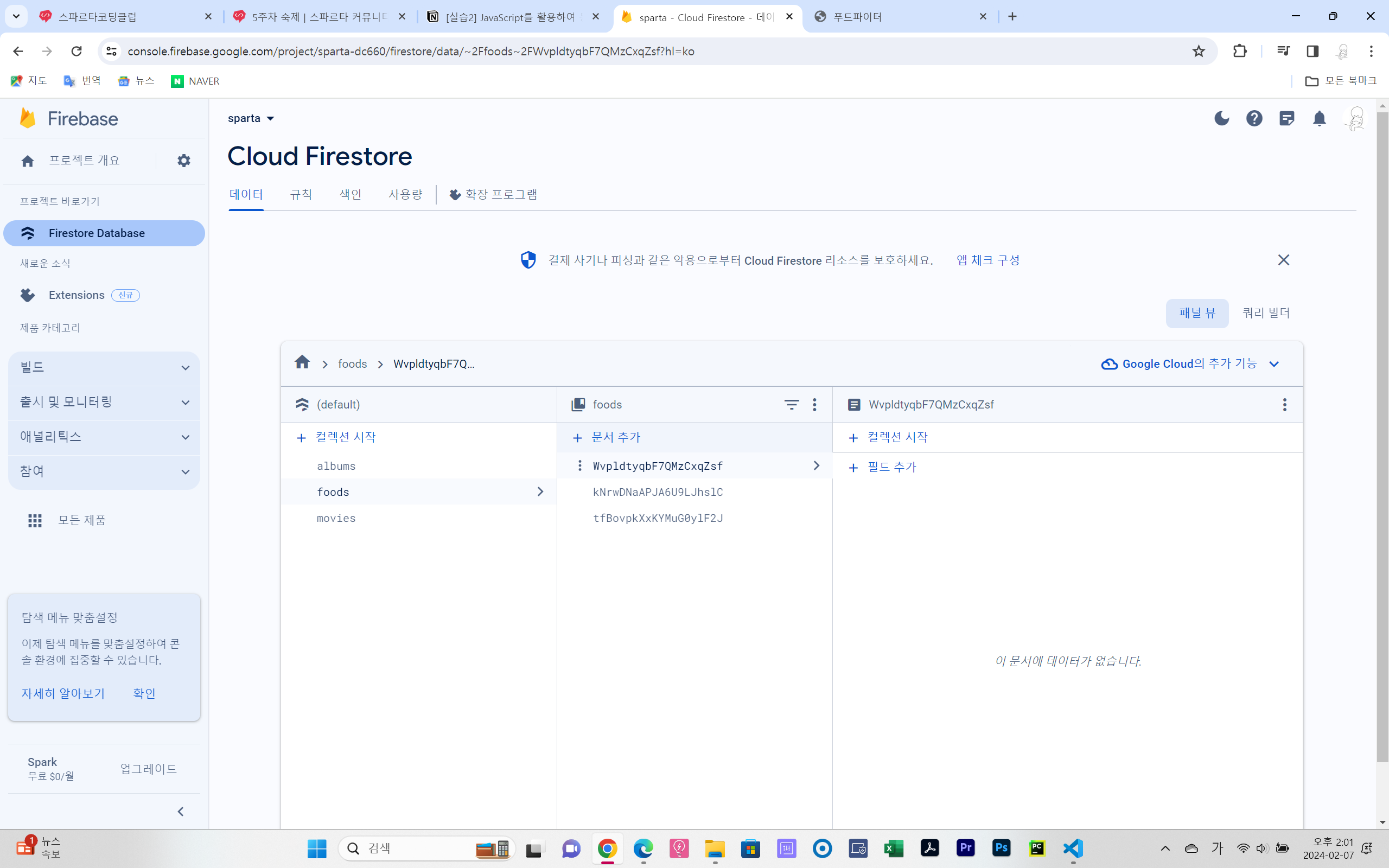This screenshot has height=868, width=1389.
Task: Open project settings gear icon
Action: point(184,161)
